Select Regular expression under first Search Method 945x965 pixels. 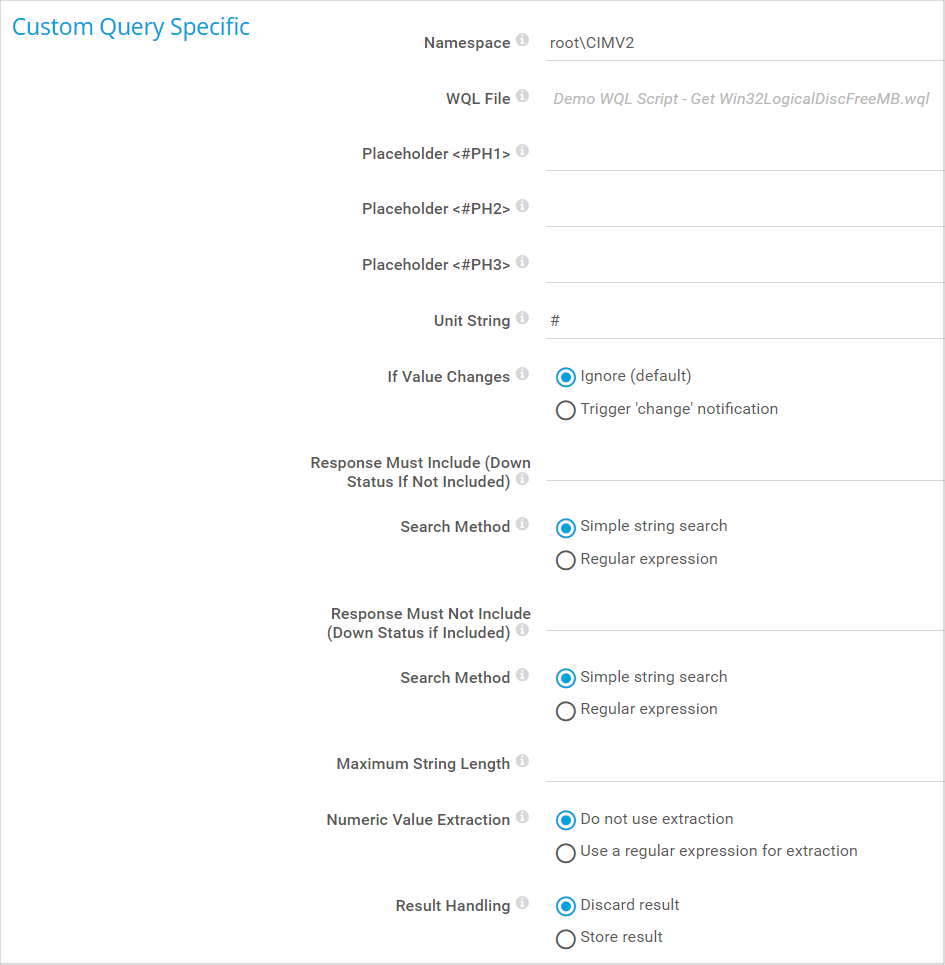click(566, 560)
